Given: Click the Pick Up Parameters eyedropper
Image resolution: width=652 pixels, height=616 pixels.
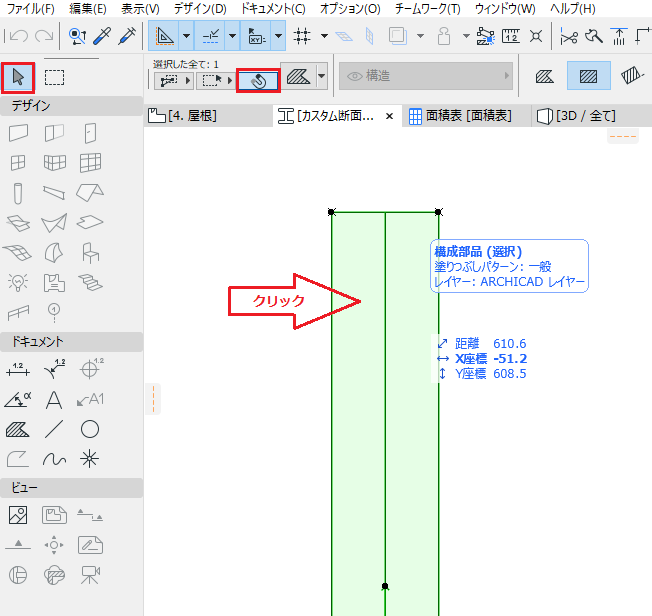Looking at the screenshot, I should coord(102,36).
